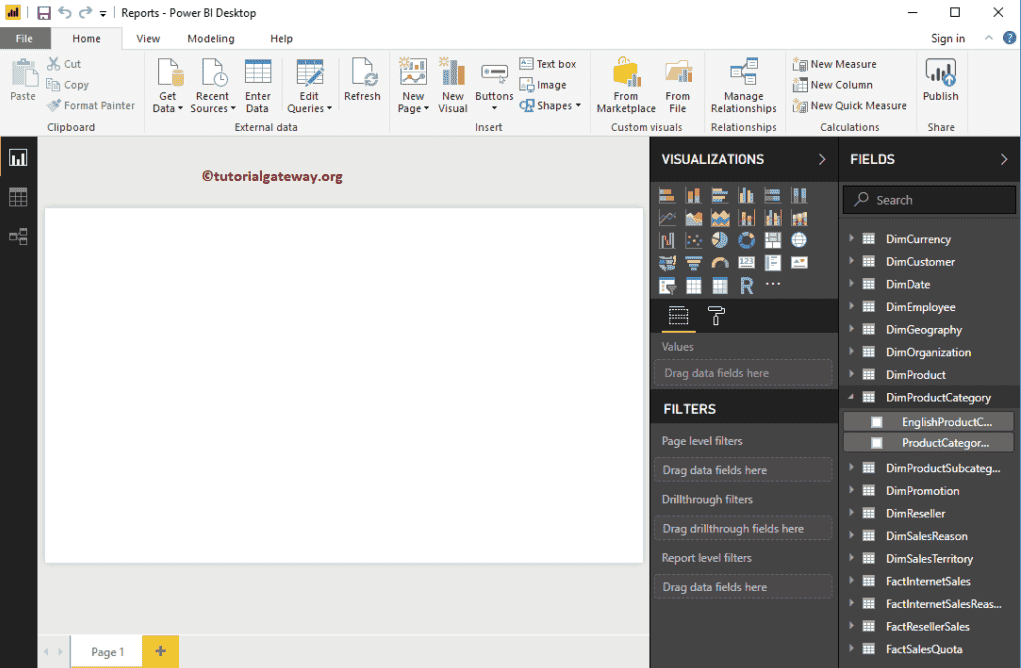Viewport: 1021px width, 668px height.
Task: Click the Publish button
Action: [940, 80]
